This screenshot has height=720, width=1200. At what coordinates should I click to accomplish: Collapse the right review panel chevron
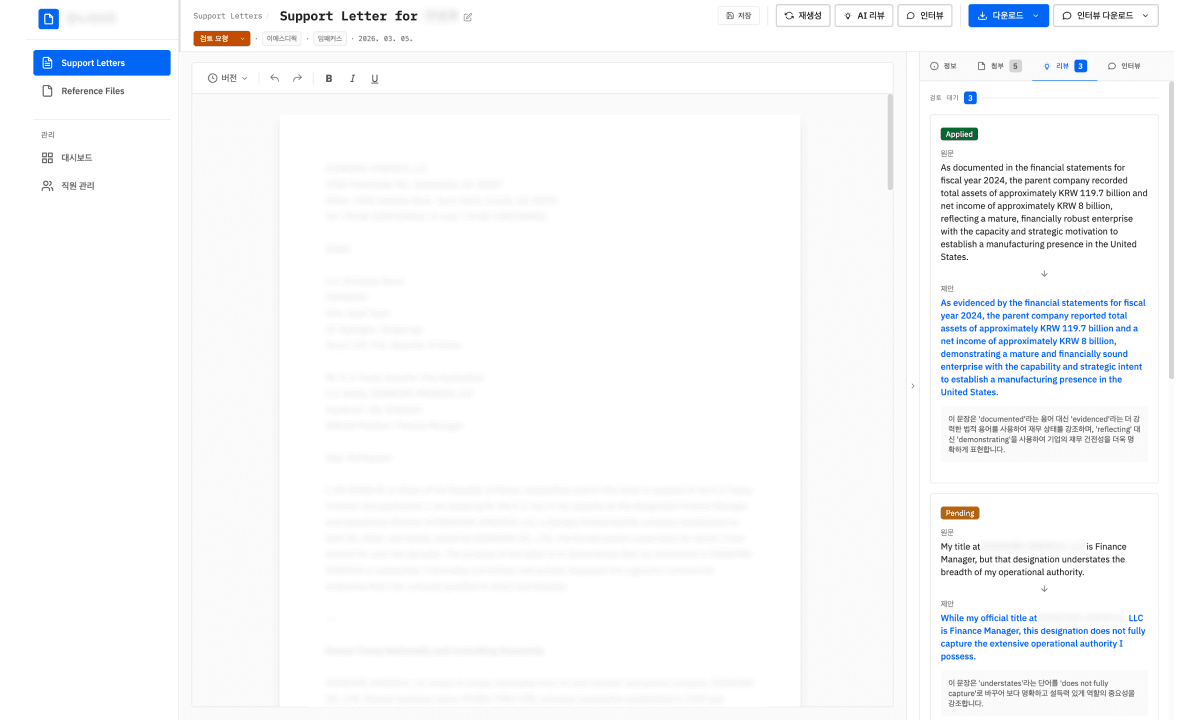click(x=912, y=385)
